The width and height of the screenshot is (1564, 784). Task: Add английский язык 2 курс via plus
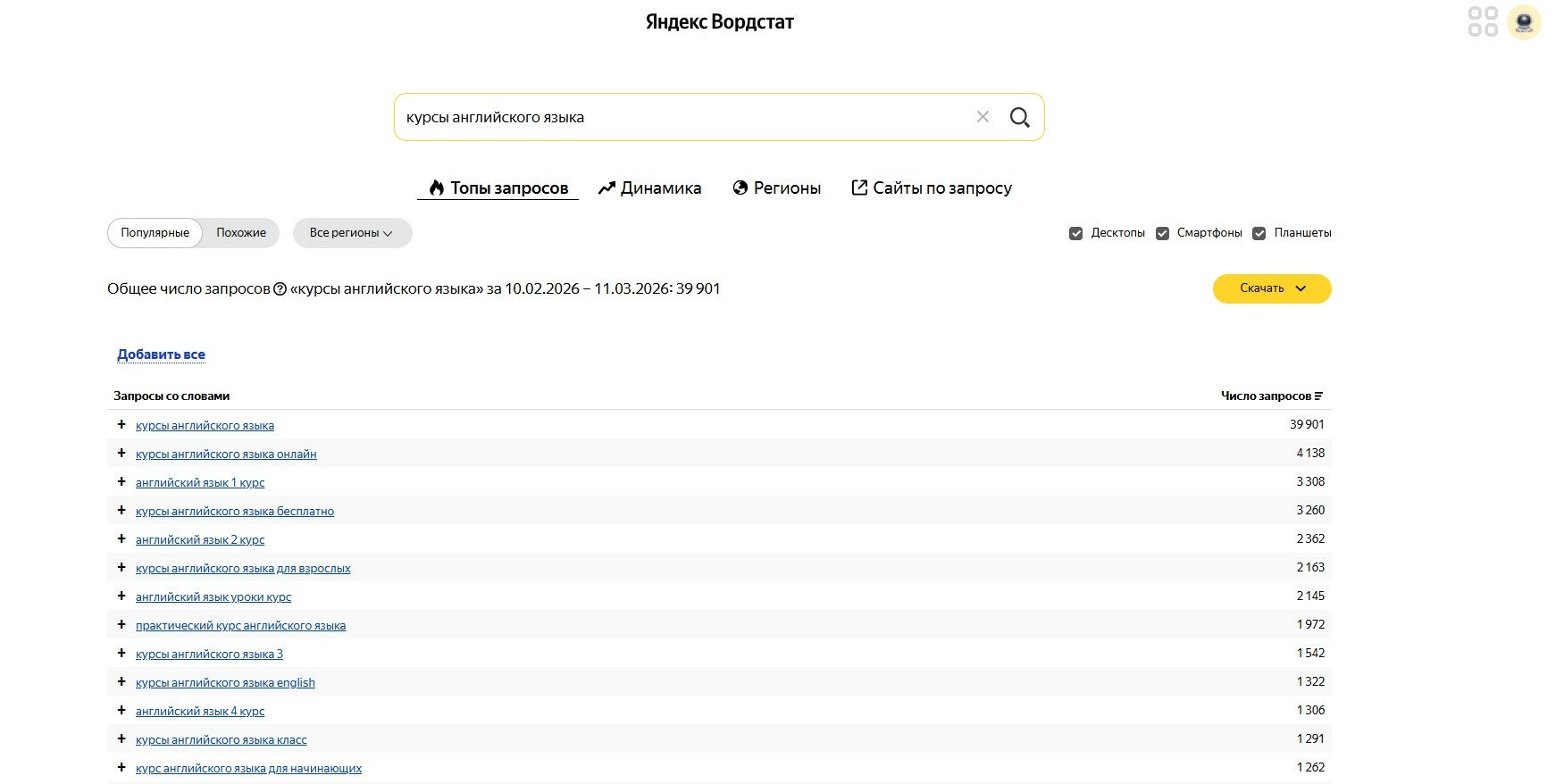point(121,539)
